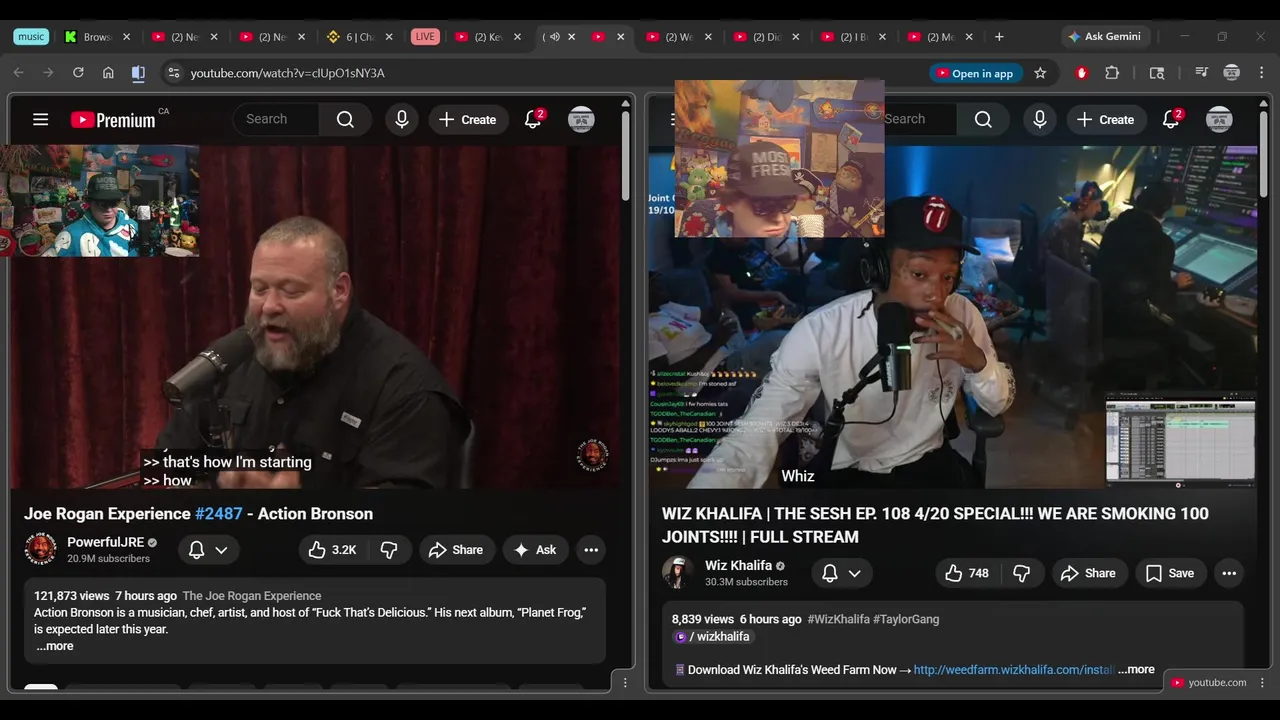Mute the tab playing audio

click(554, 37)
